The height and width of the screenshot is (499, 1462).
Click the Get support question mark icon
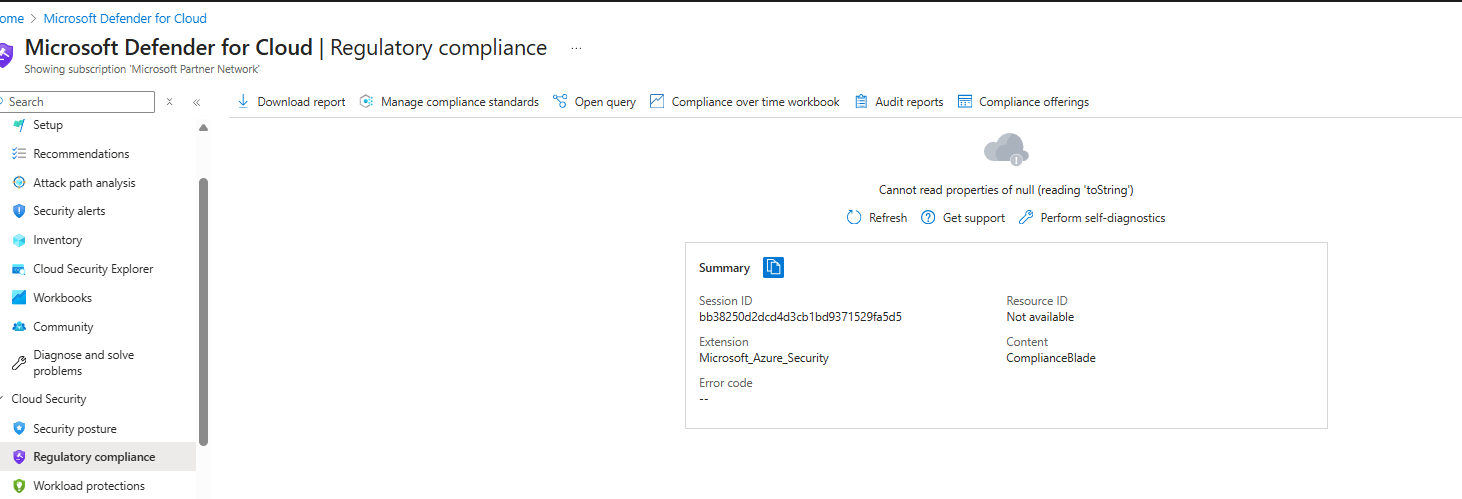coord(928,217)
